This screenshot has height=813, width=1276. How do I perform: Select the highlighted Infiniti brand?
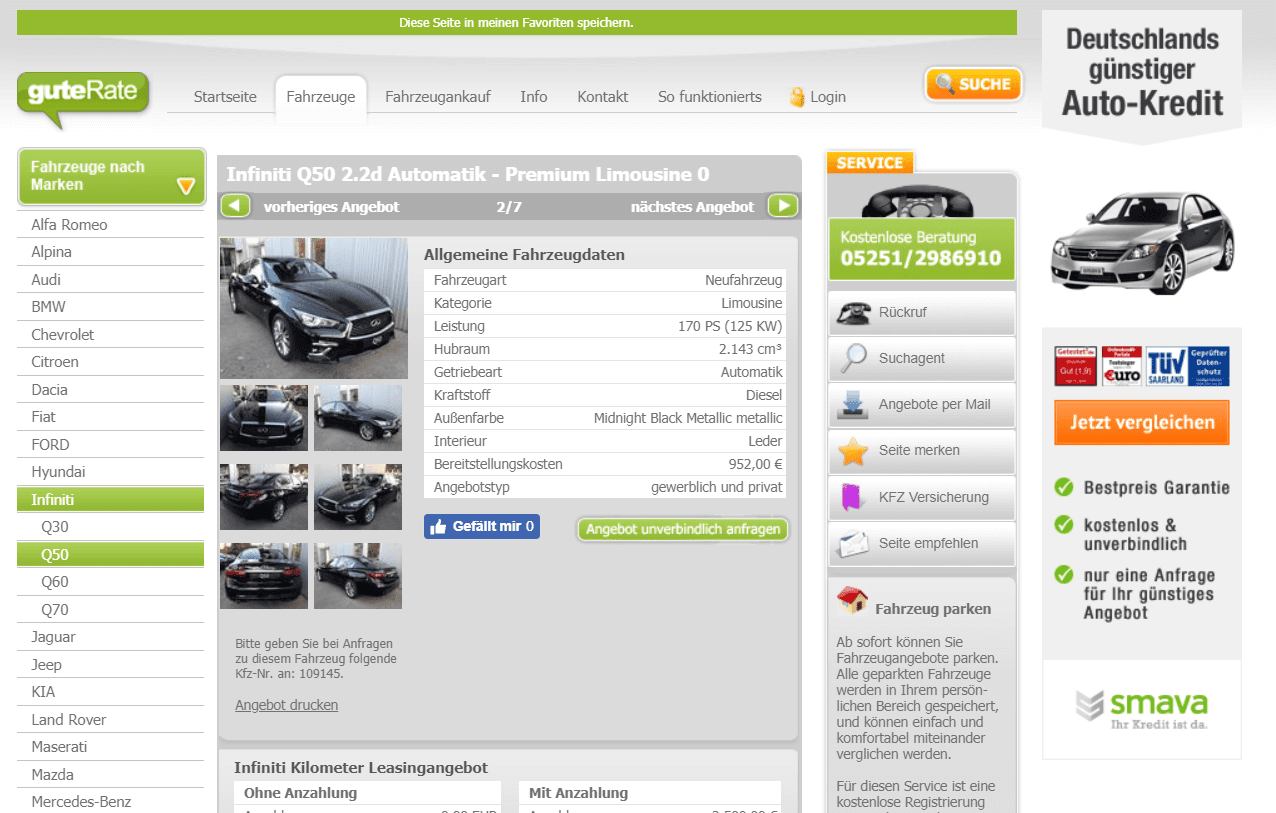pos(110,500)
